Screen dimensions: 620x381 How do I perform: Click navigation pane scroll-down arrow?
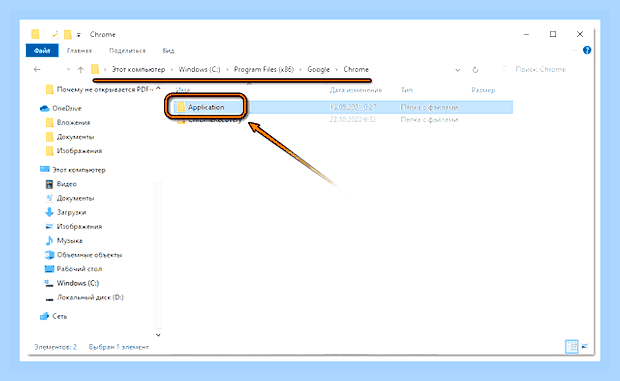[x=158, y=335]
